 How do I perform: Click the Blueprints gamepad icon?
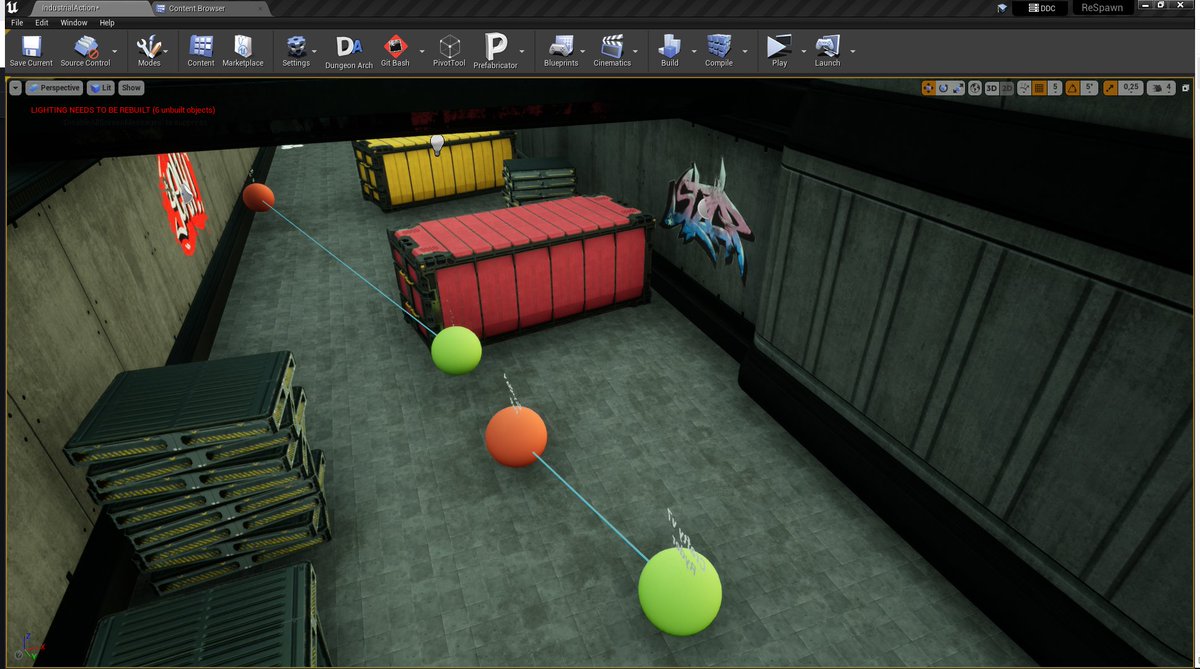tap(561, 46)
